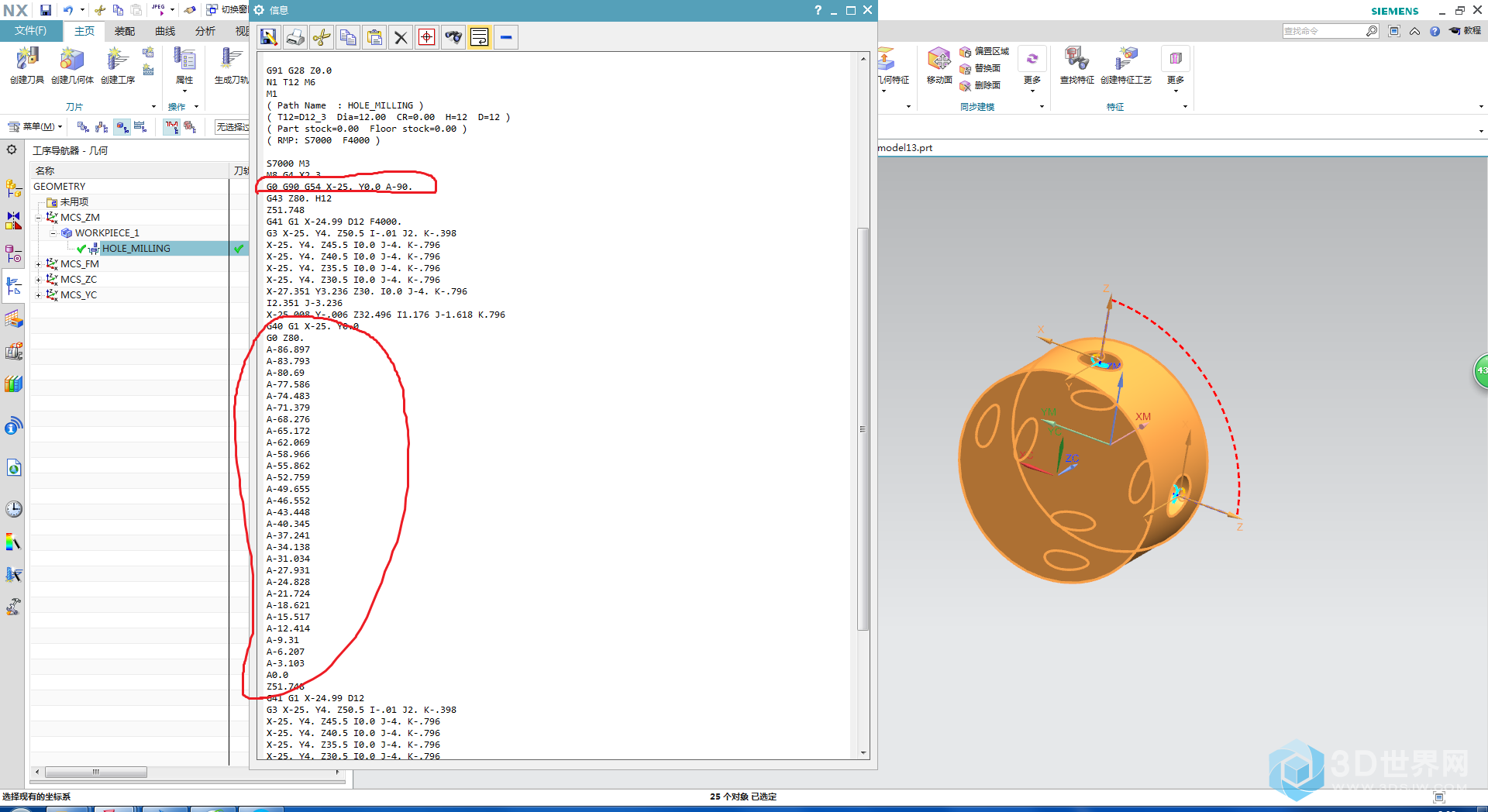Switch to the 曲线 ribbon tab
Image resolution: width=1488 pixels, height=812 pixels.
[165, 31]
